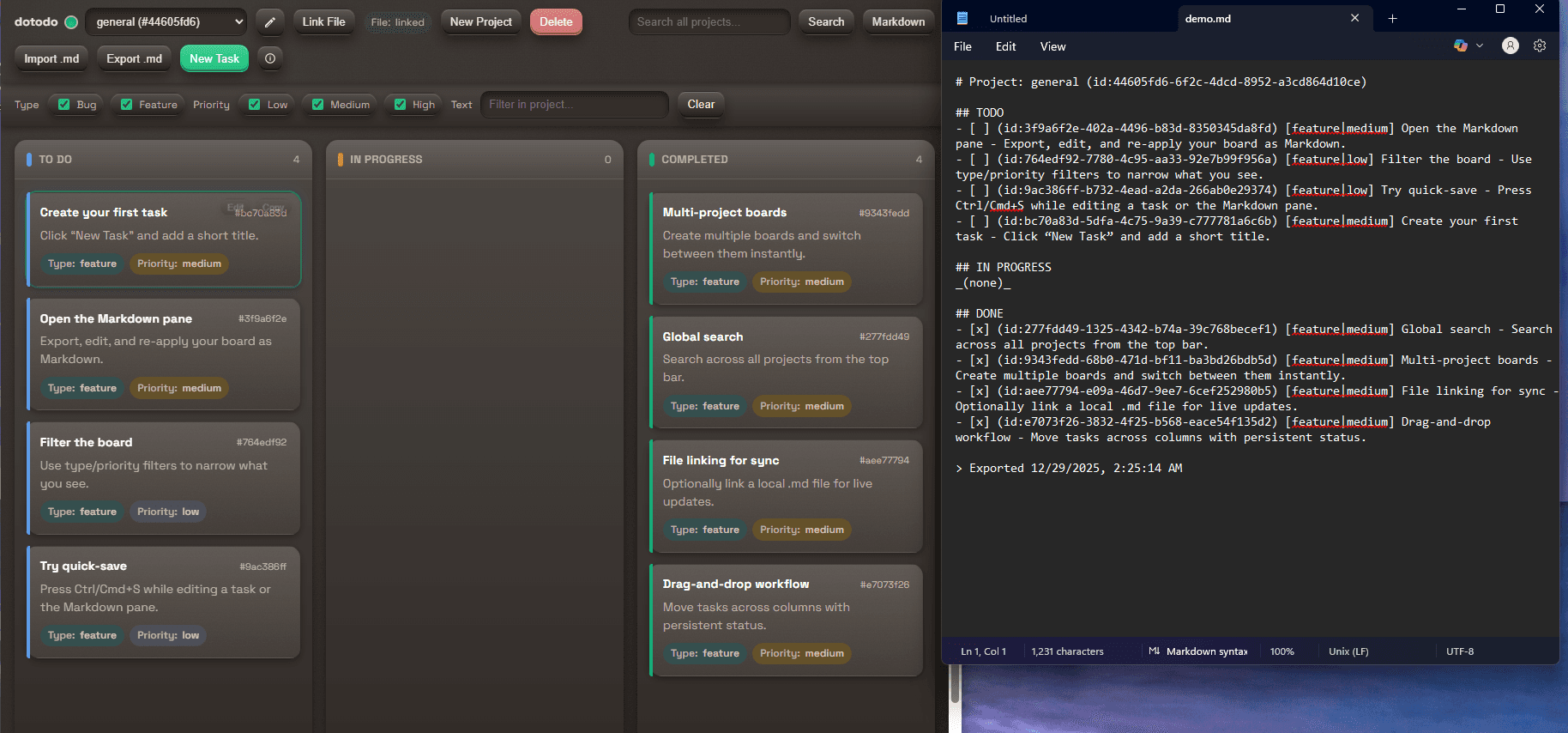Click the pencil rename project icon
Image resolution: width=1568 pixels, height=733 pixels.
coord(269,22)
